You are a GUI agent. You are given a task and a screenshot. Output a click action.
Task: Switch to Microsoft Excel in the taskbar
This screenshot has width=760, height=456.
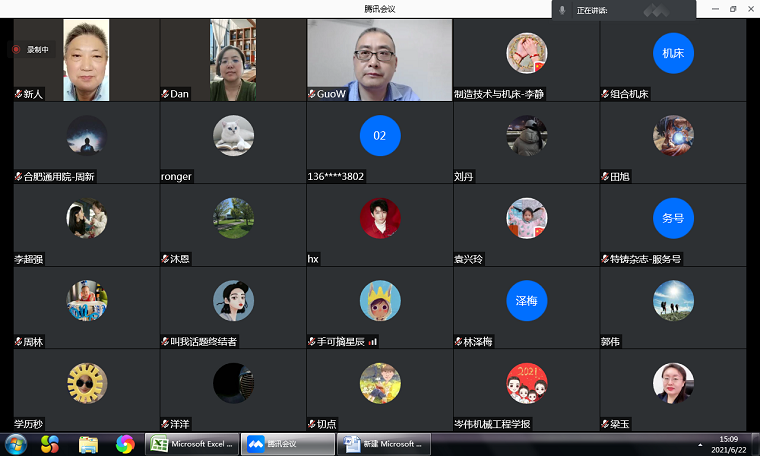tap(191, 443)
